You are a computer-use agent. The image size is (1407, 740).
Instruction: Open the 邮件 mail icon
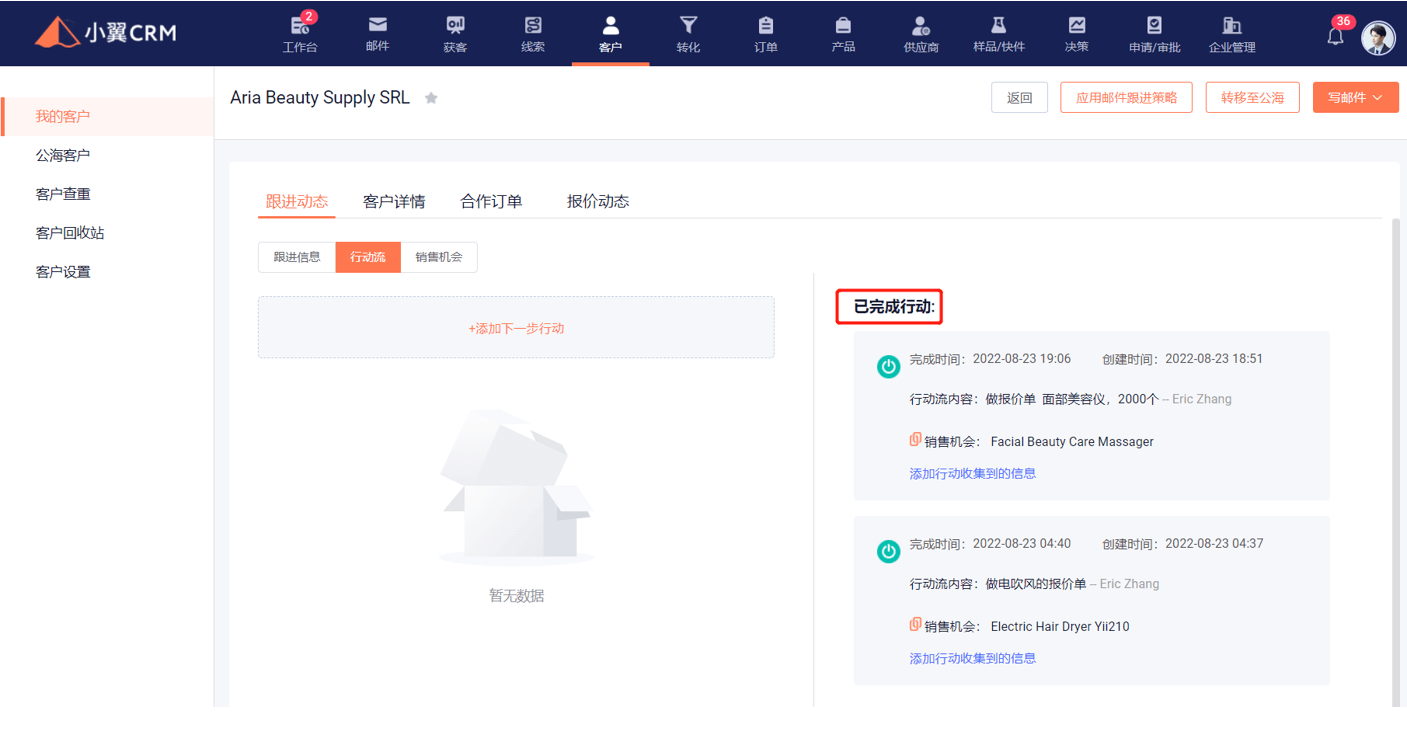point(377,25)
